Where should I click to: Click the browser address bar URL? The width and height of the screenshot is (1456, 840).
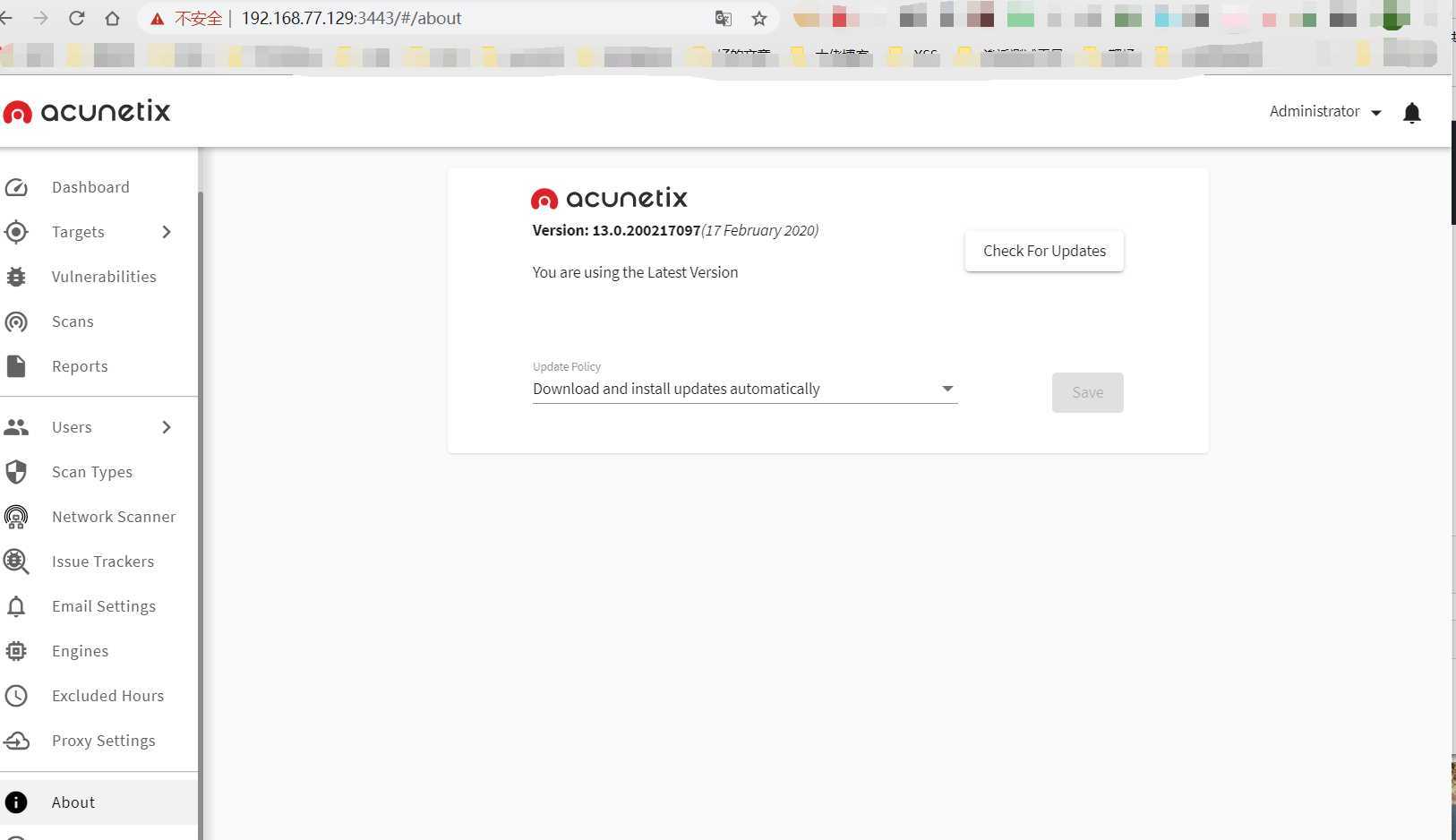pyautogui.click(x=351, y=19)
